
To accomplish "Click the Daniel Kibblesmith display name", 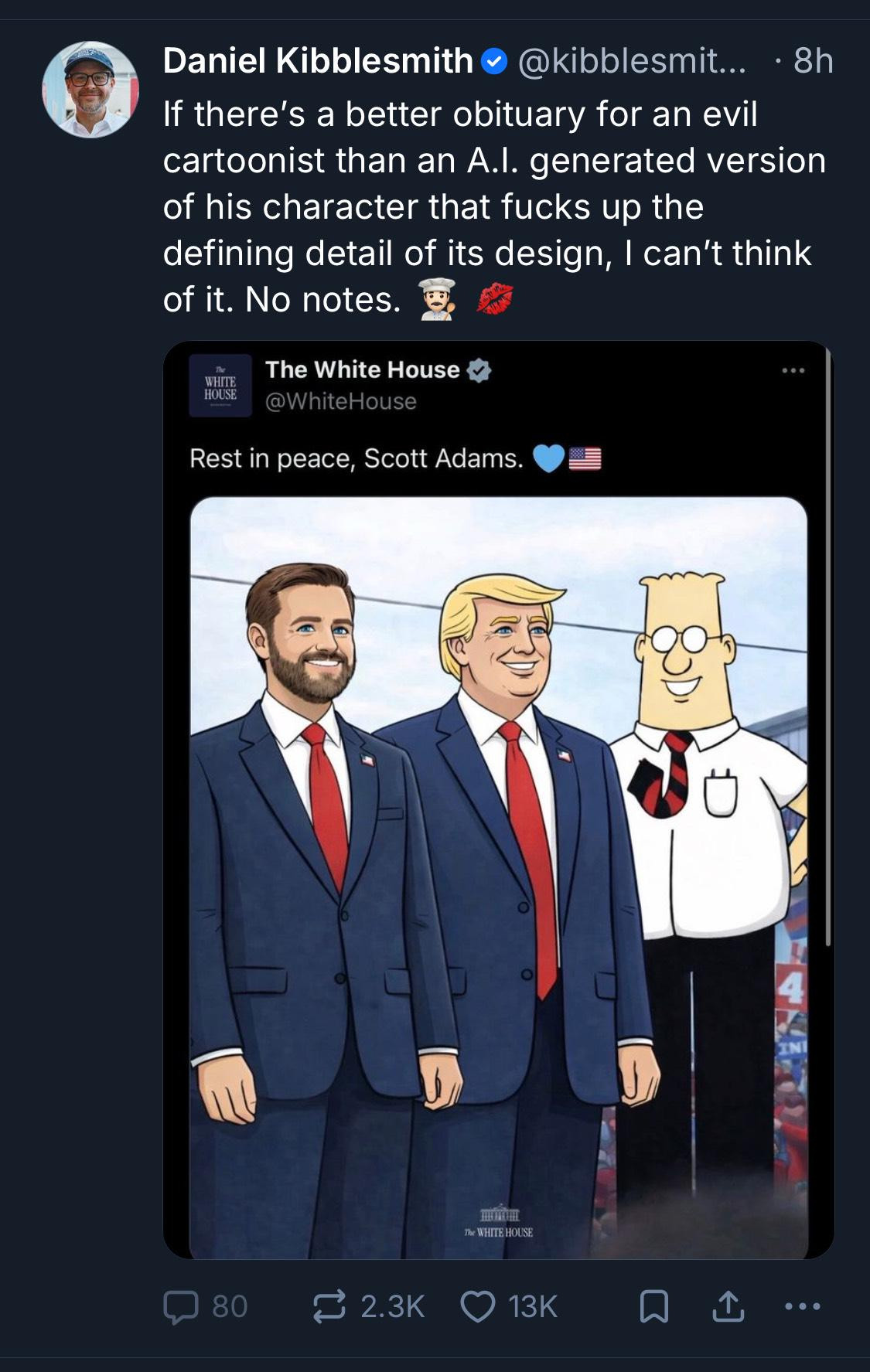I will pos(317,61).
